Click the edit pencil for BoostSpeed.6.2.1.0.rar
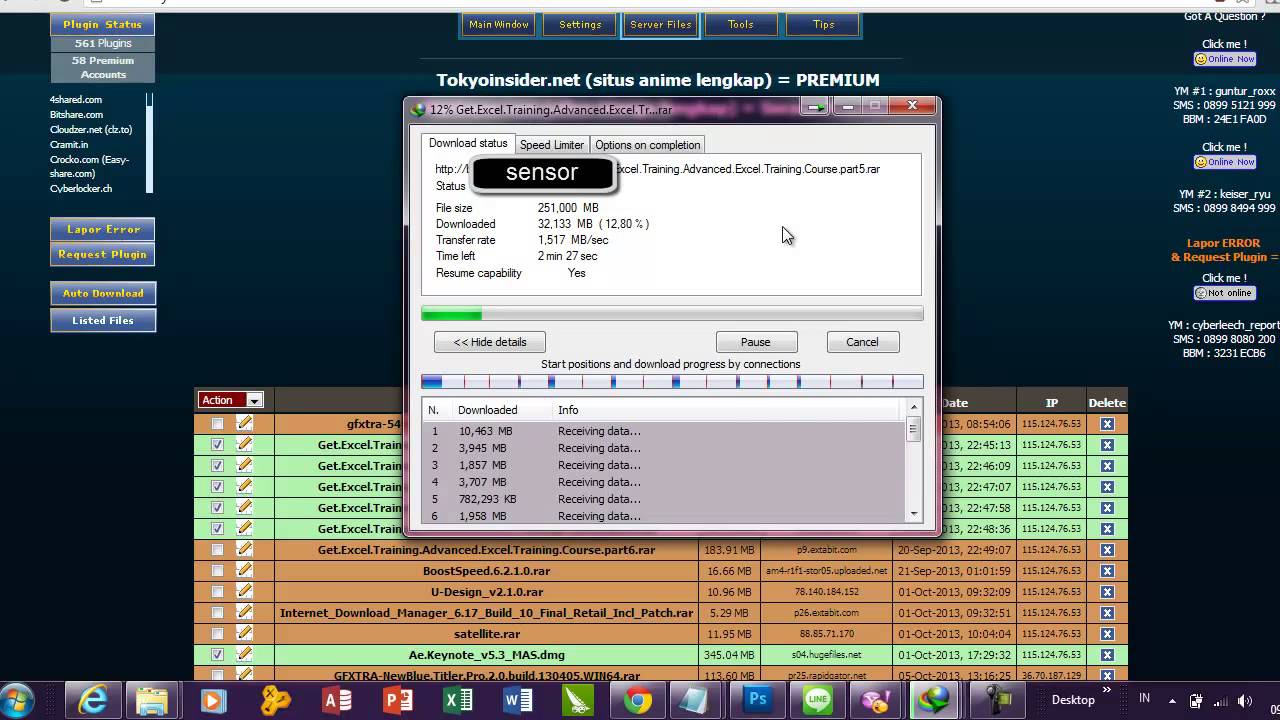The height and width of the screenshot is (720, 1280). click(244, 570)
